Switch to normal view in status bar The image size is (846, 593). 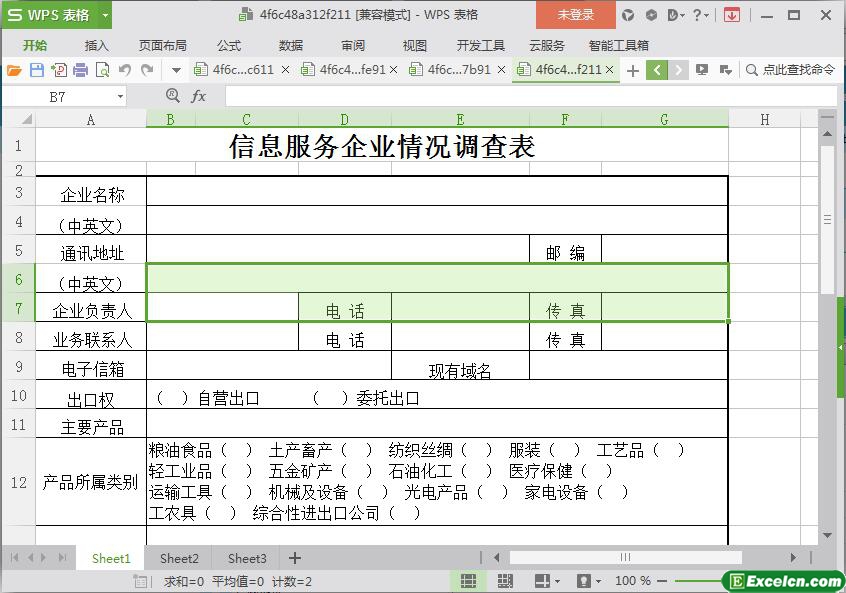coord(468,581)
